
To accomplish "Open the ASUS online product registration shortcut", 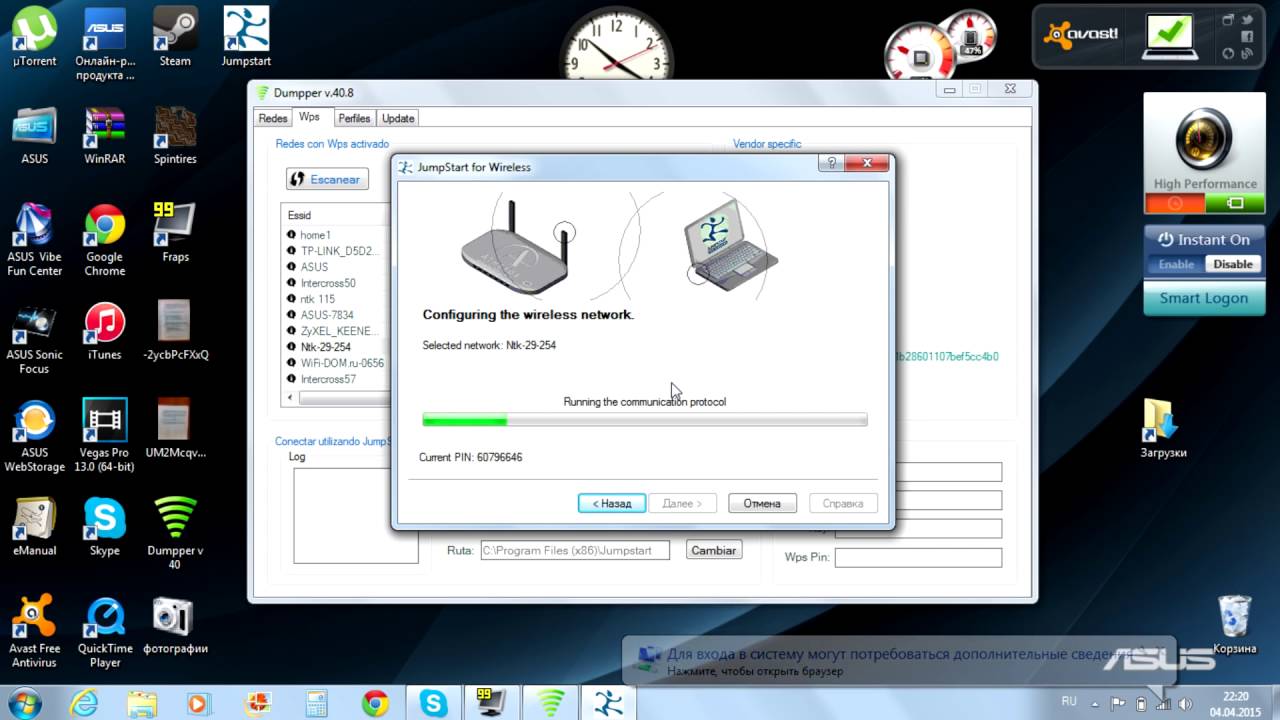I will tap(105, 44).
